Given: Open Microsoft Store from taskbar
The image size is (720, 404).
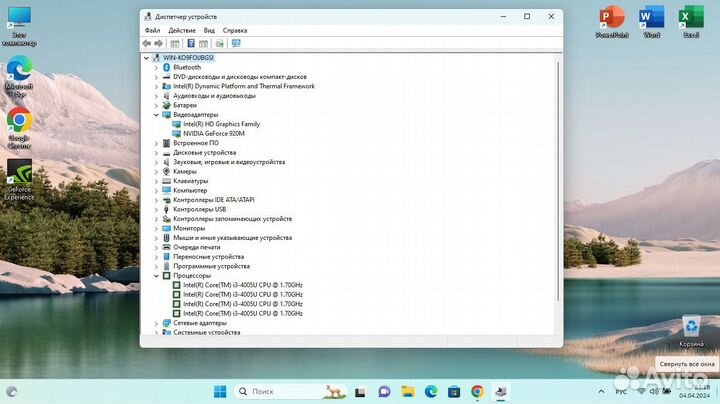Looking at the screenshot, I should pyautogui.click(x=454, y=392).
